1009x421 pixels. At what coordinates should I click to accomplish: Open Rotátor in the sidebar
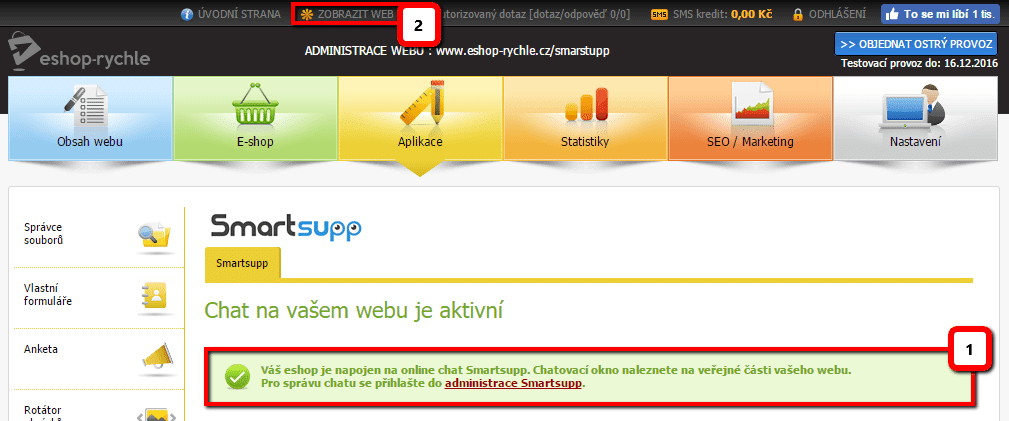tap(42, 410)
